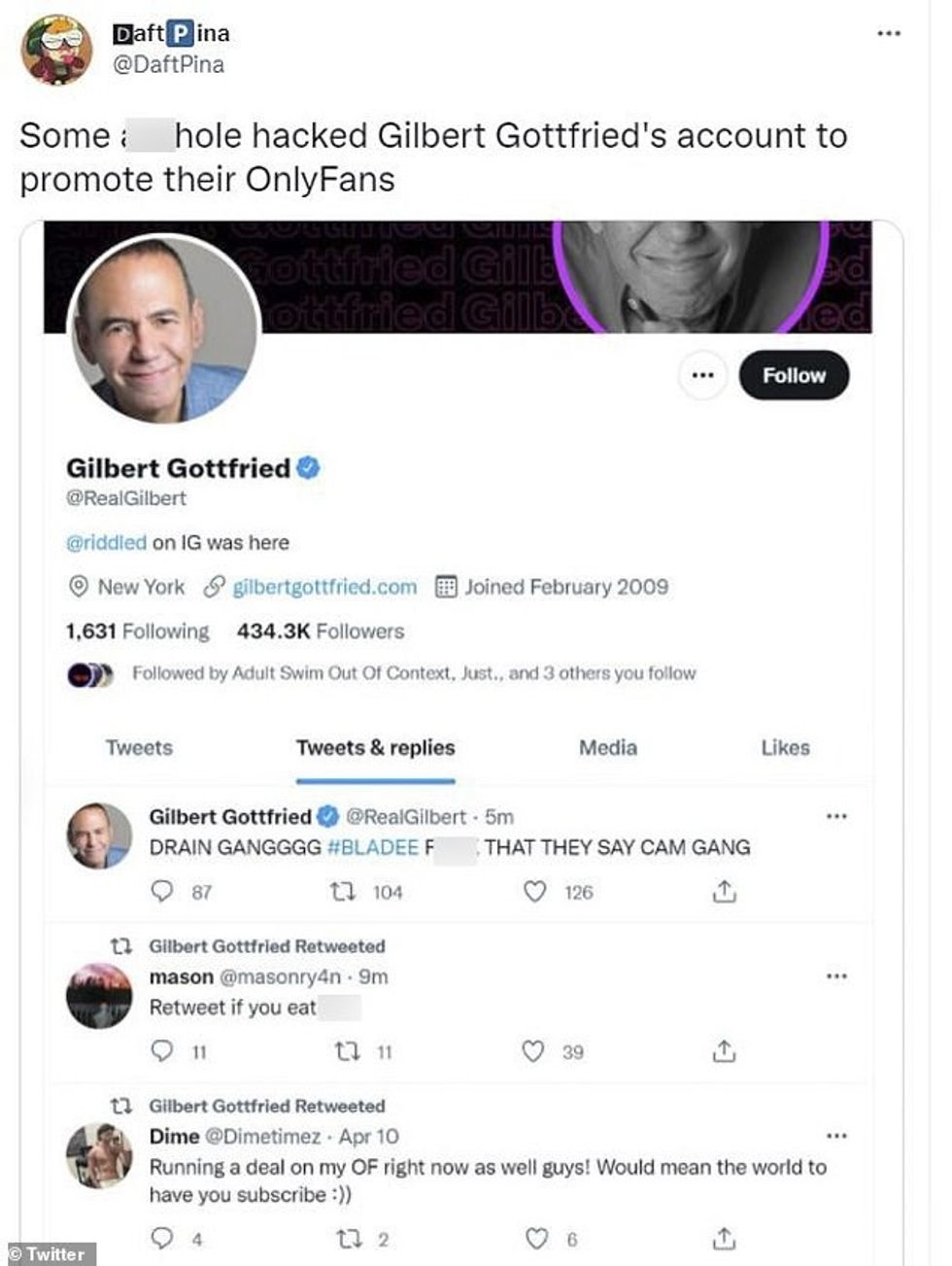
Task: Retweet Gilbert Gottfried's #BLADEE tweet
Action: pyautogui.click(x=345, y=892)
